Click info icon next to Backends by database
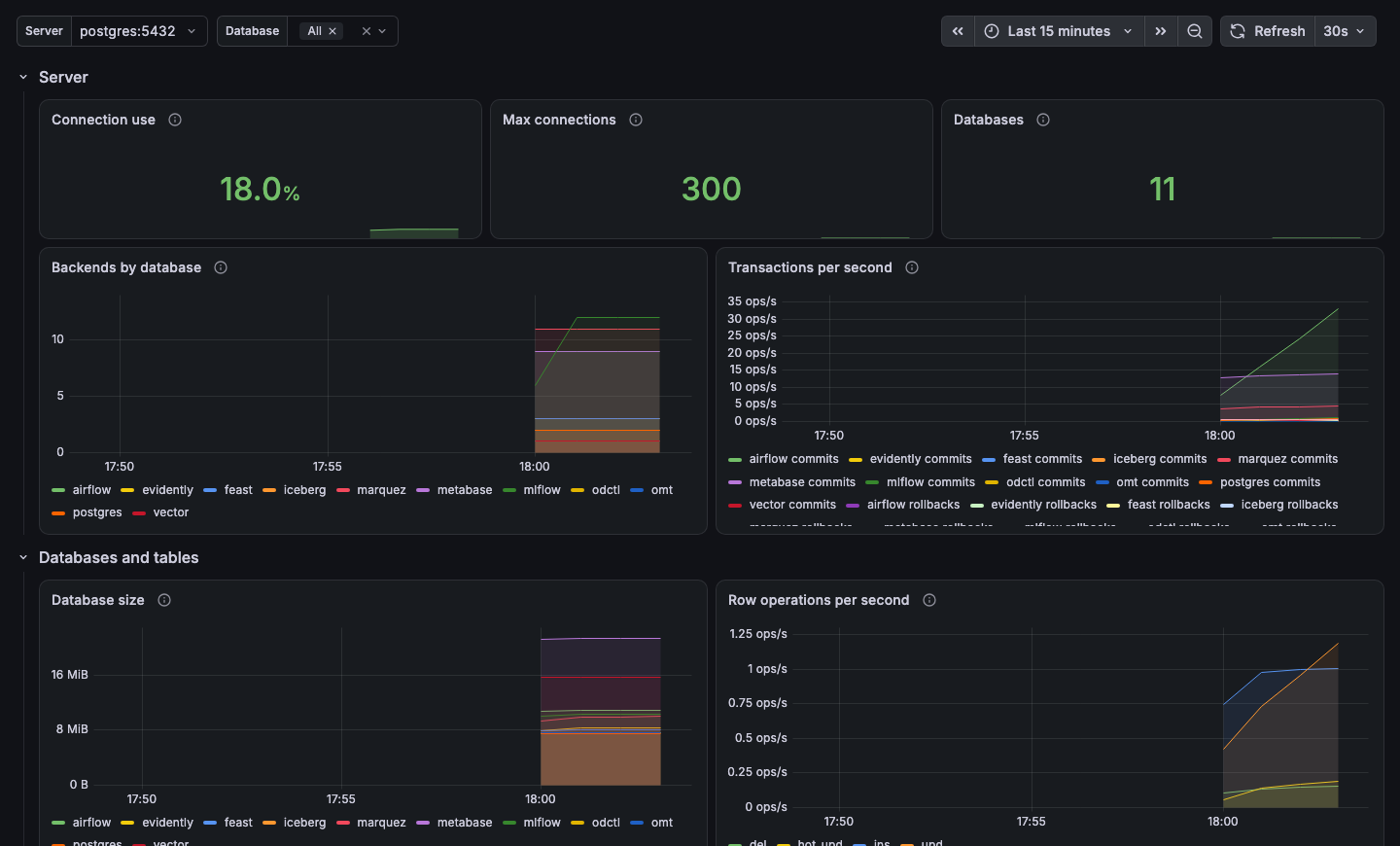This screenshot has width=1400, height=846. click(221, 267)
